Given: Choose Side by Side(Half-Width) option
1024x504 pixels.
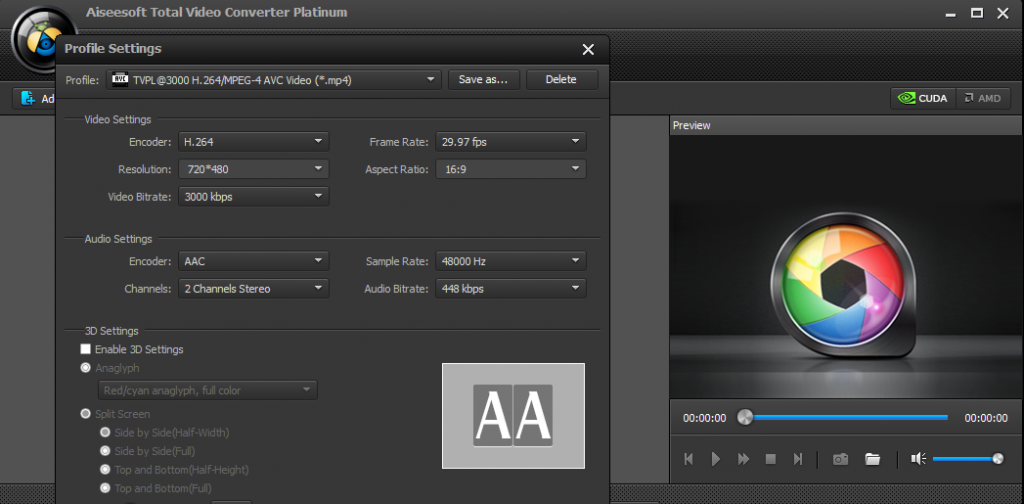Looking at the screenshot, I should pos(105,432).
